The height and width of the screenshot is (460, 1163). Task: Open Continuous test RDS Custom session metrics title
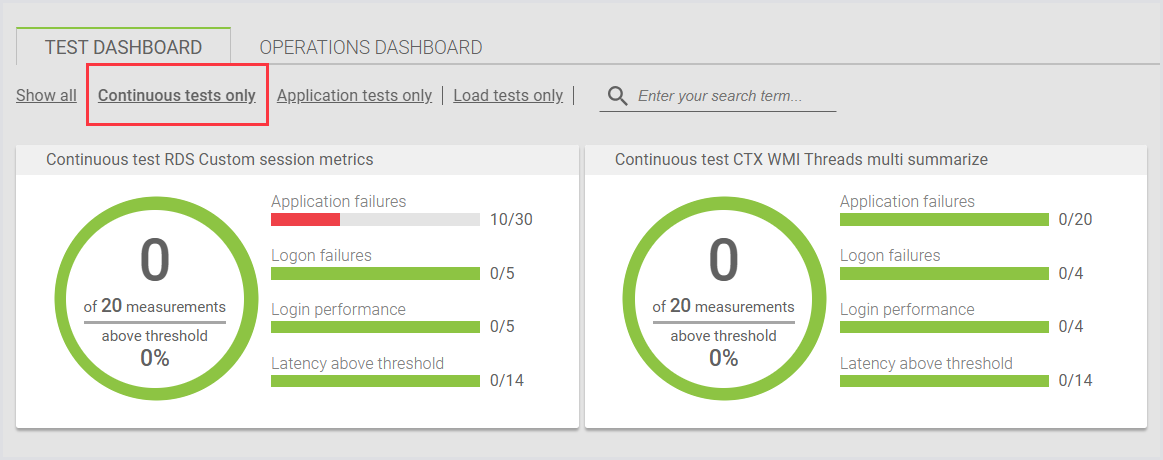tap(210, 159)
